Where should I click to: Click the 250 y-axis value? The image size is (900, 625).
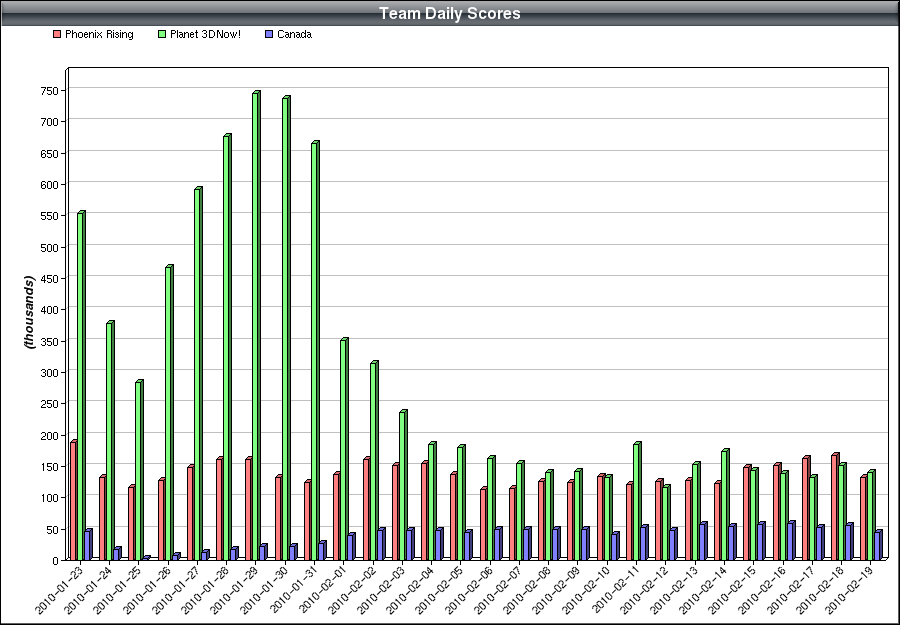[x=49, y=404]
